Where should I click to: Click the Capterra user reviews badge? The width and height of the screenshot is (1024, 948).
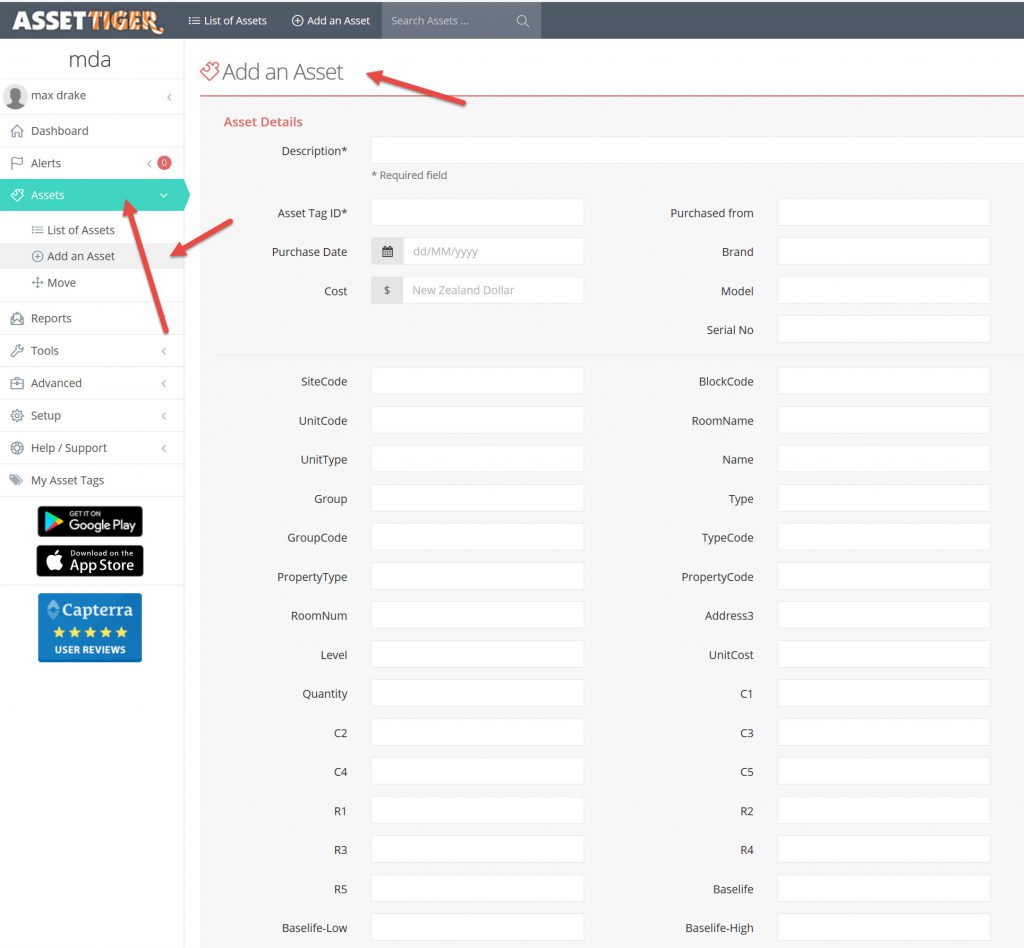(90, 628)
